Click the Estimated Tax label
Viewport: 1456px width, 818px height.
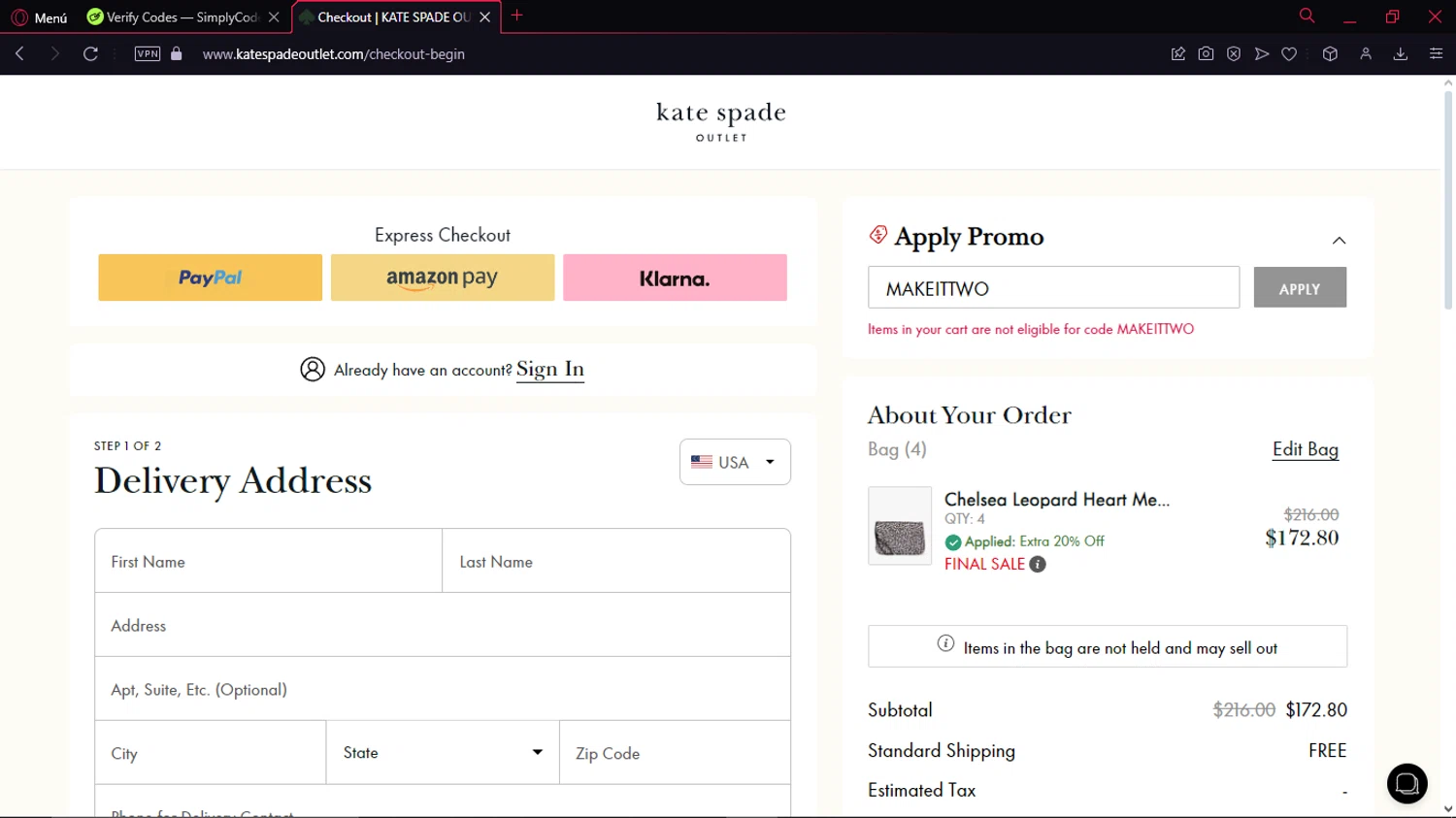coord(922,790)
